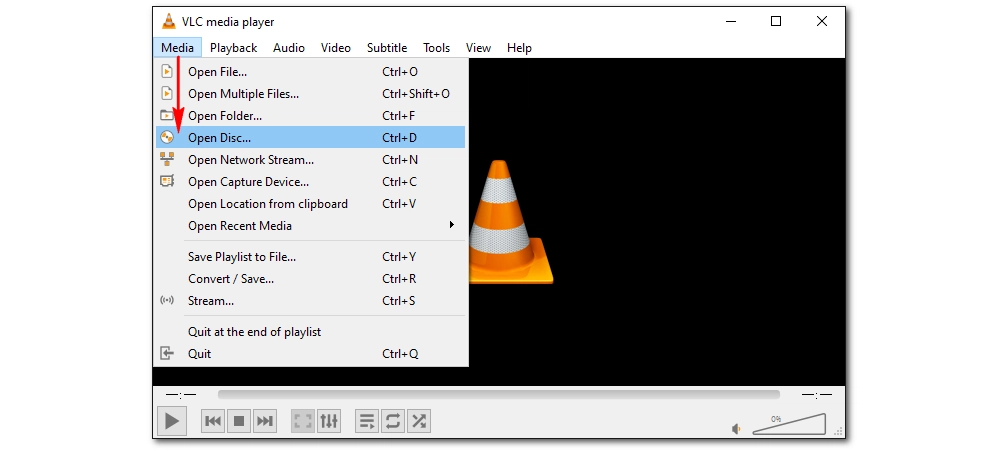Select Quit from the Media menu
Image resolution: width=1000 pixels, height=450 pixels.
point(311,354)
